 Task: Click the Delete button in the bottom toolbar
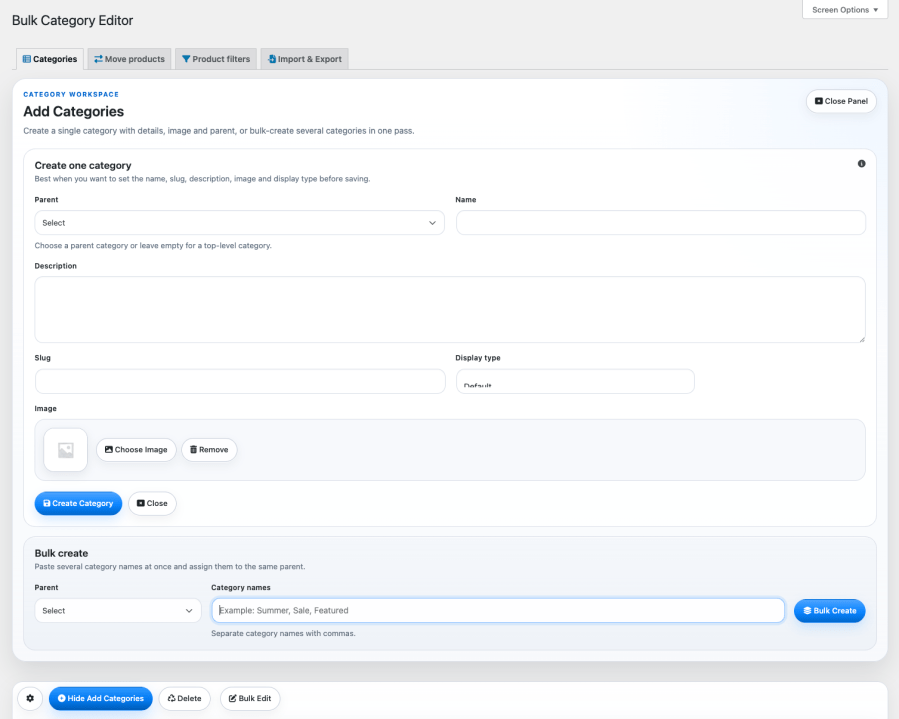(x=185, y=698)
